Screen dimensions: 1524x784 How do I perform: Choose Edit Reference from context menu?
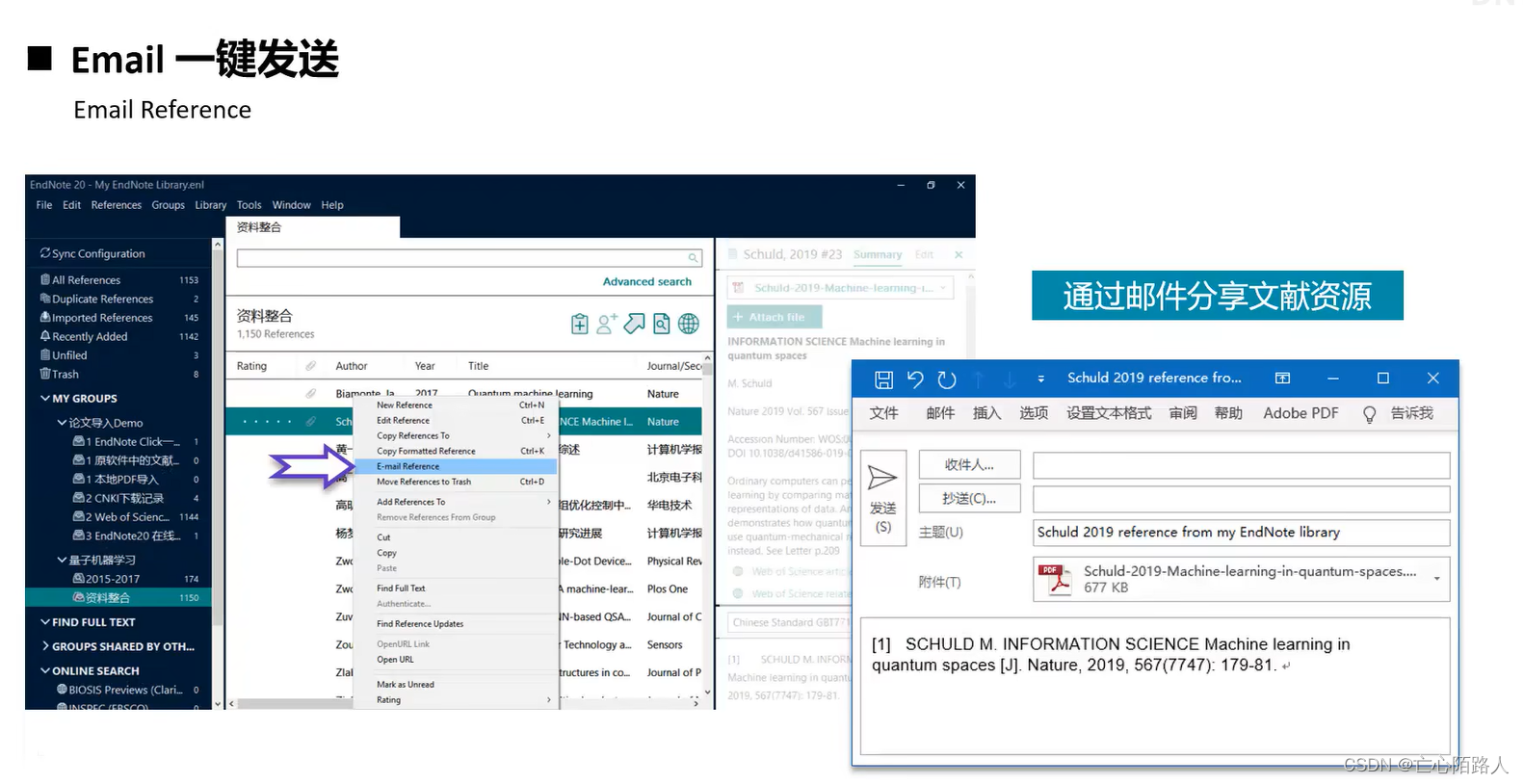[455, 421]
